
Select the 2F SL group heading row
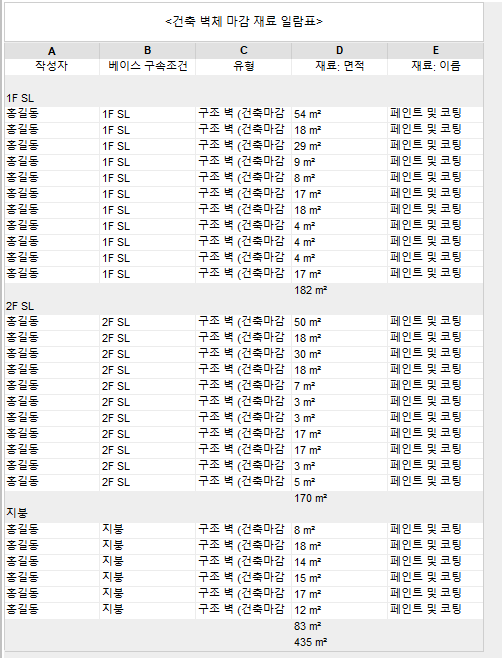click(244, 306)
